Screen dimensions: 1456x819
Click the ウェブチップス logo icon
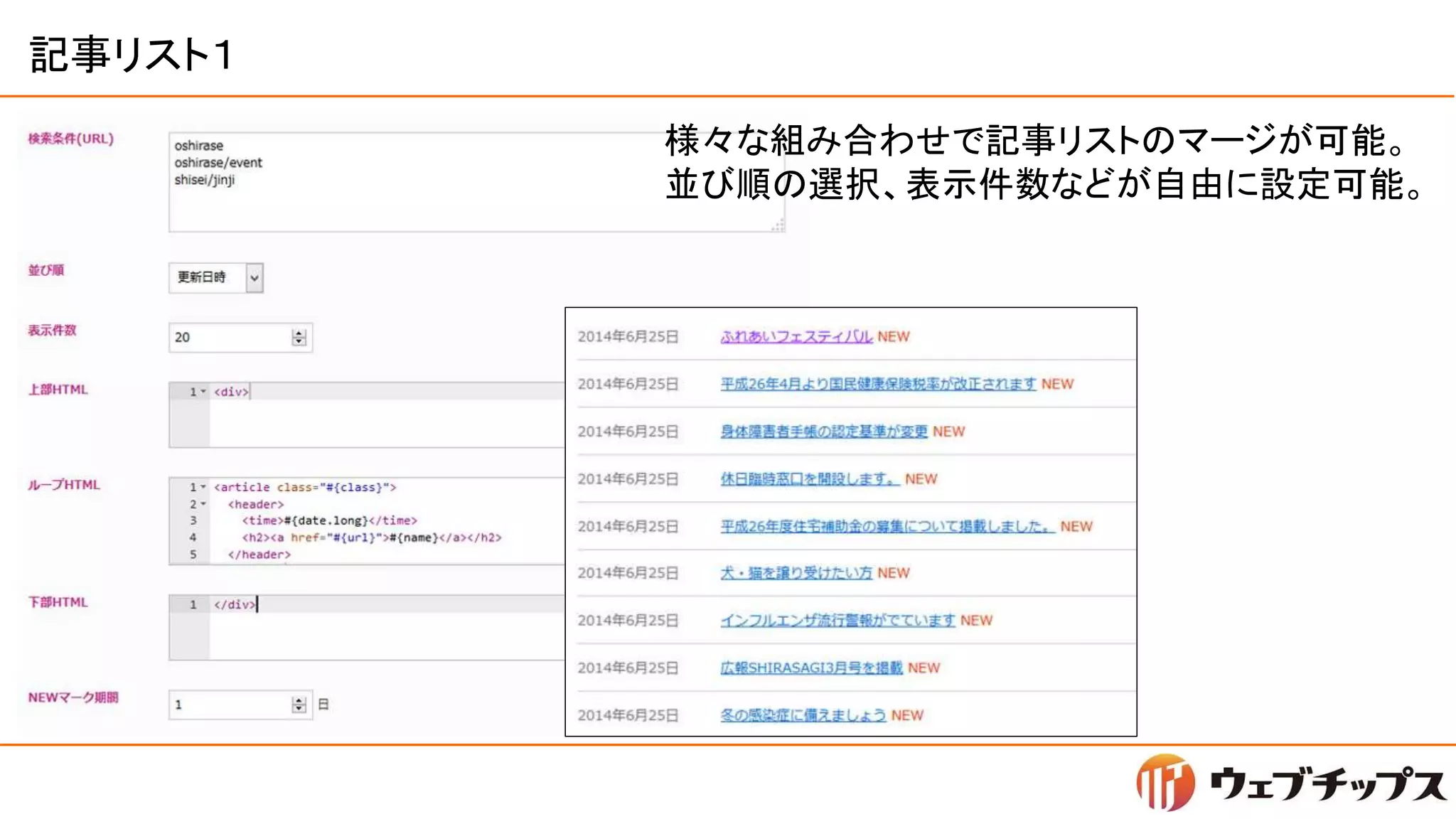tap(1166, 782)
